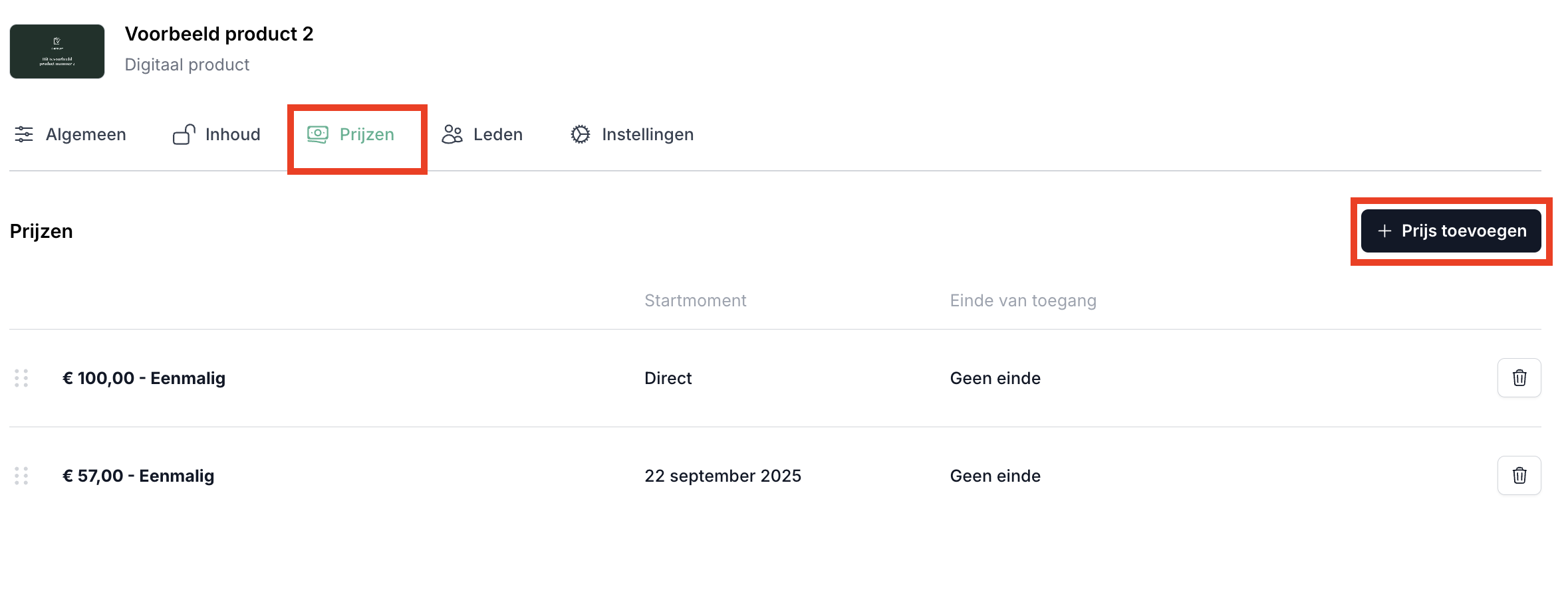Go to the Leden tab

click(497, 134)
